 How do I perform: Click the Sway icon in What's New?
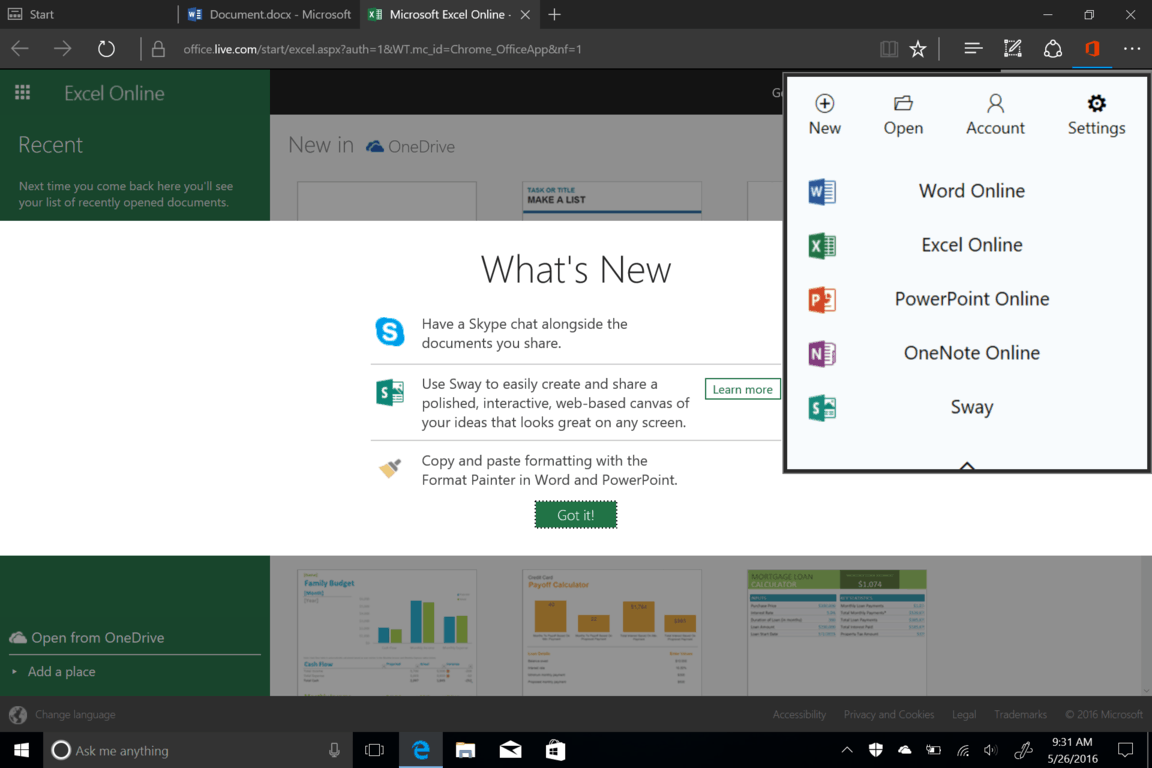(390, 392)
